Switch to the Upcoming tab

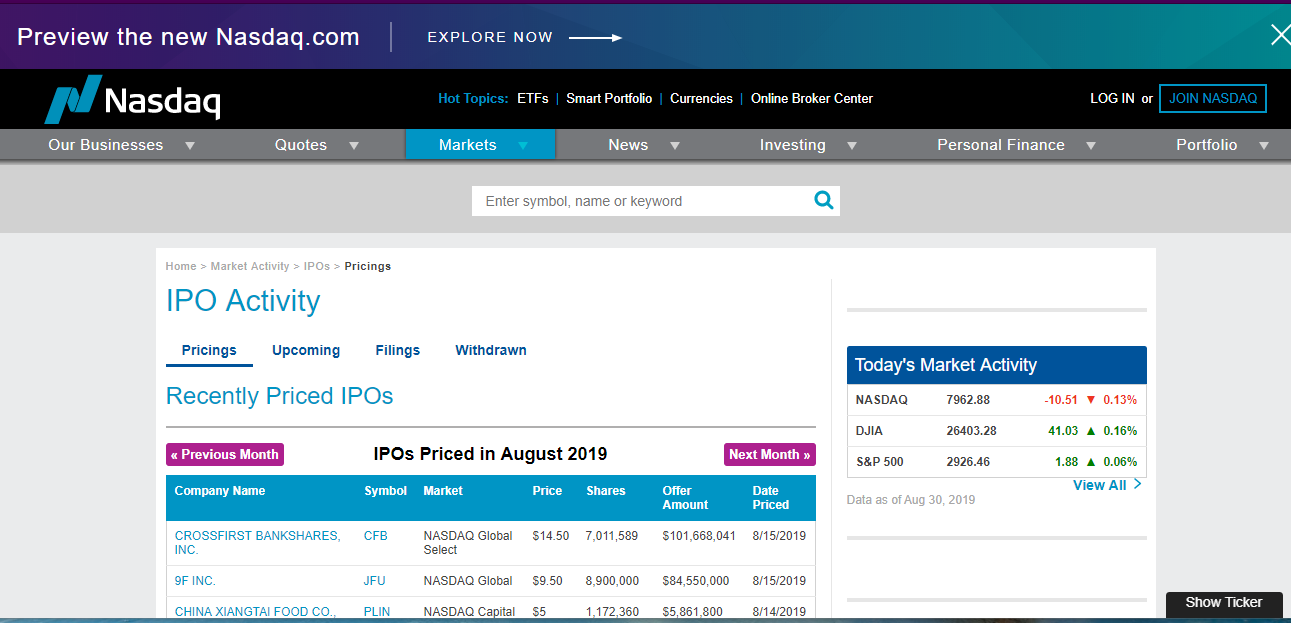click(x=306, y=350)
